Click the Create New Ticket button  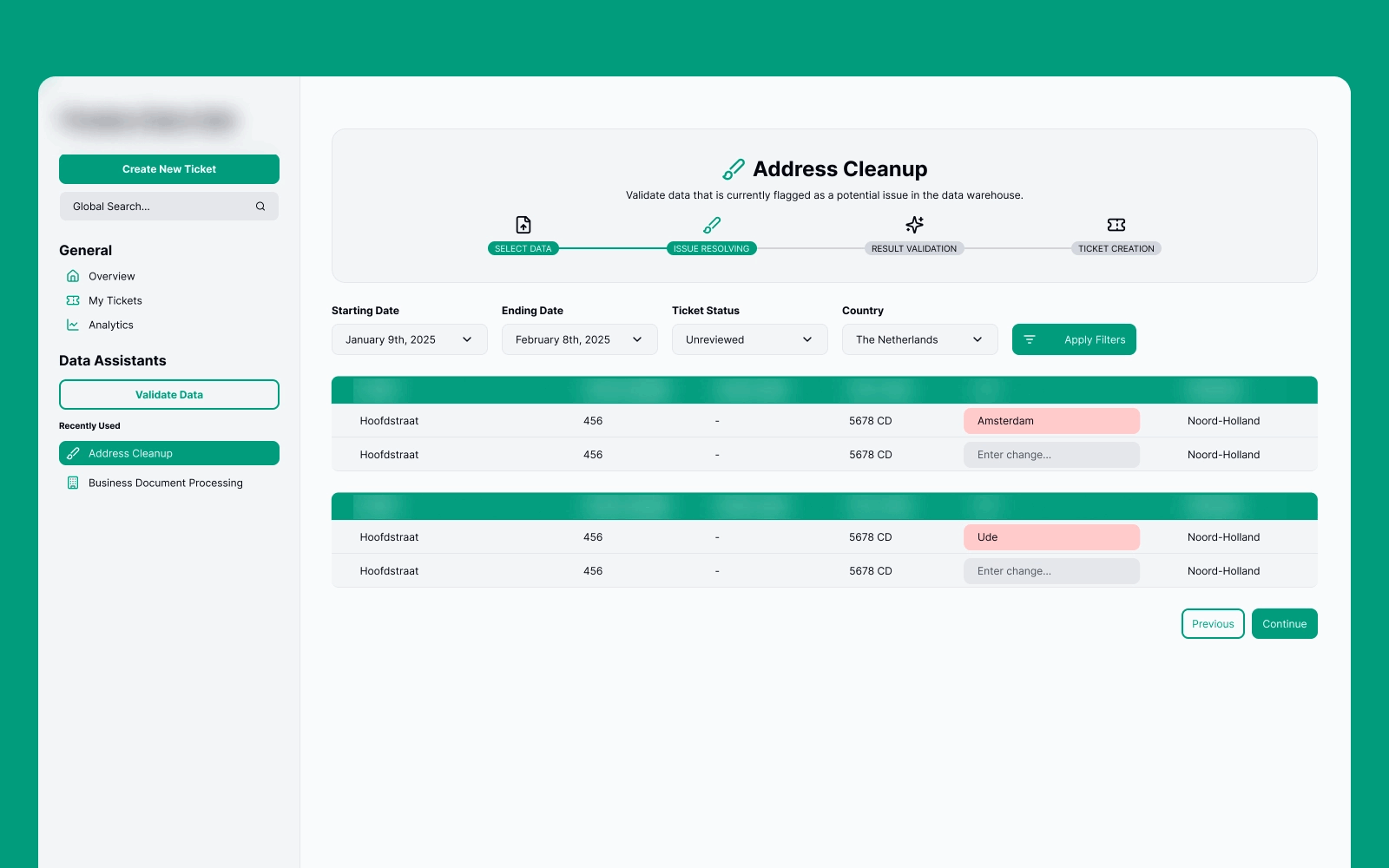pos(169,169)
